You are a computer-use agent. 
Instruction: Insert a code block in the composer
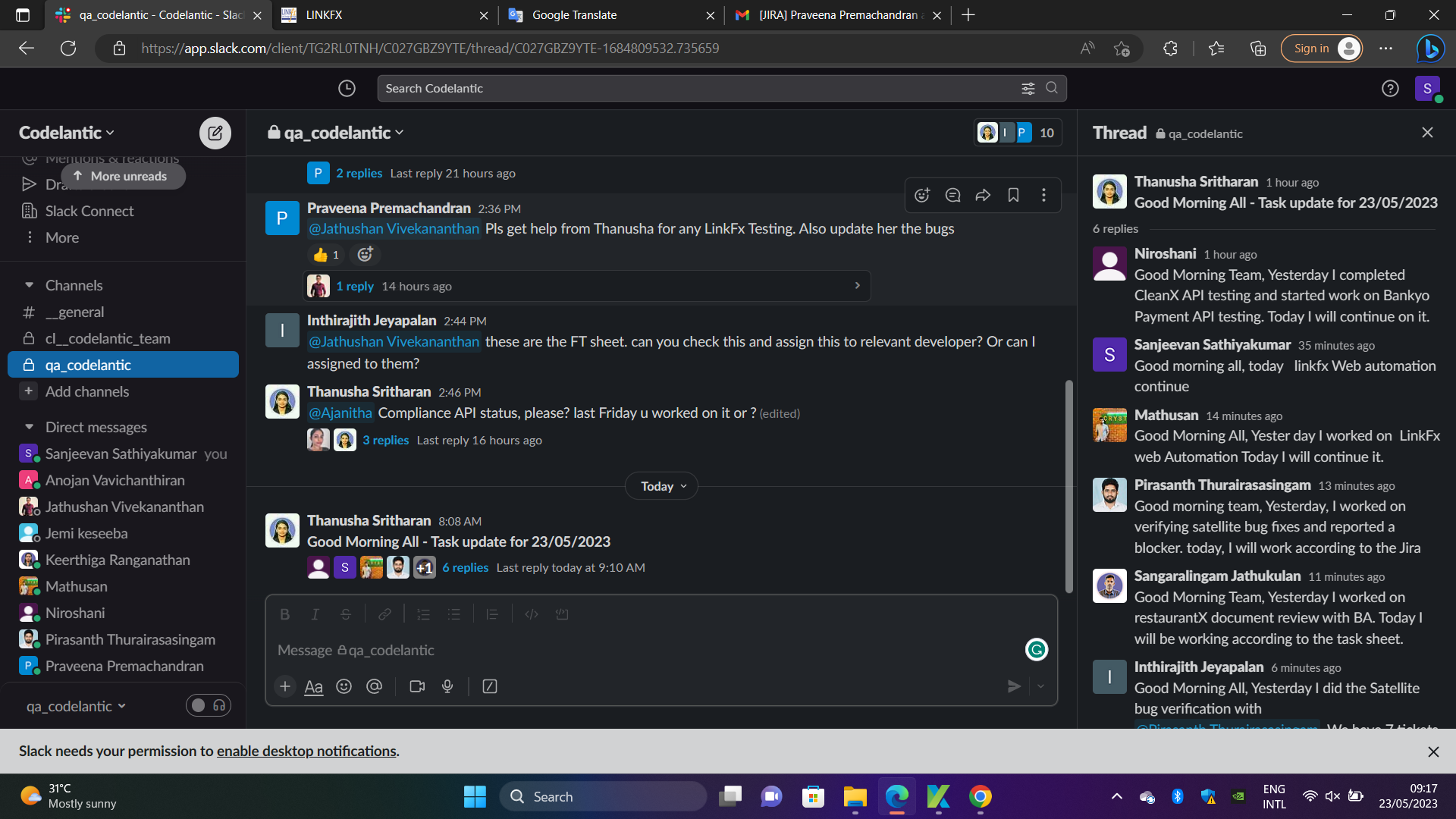562,614
